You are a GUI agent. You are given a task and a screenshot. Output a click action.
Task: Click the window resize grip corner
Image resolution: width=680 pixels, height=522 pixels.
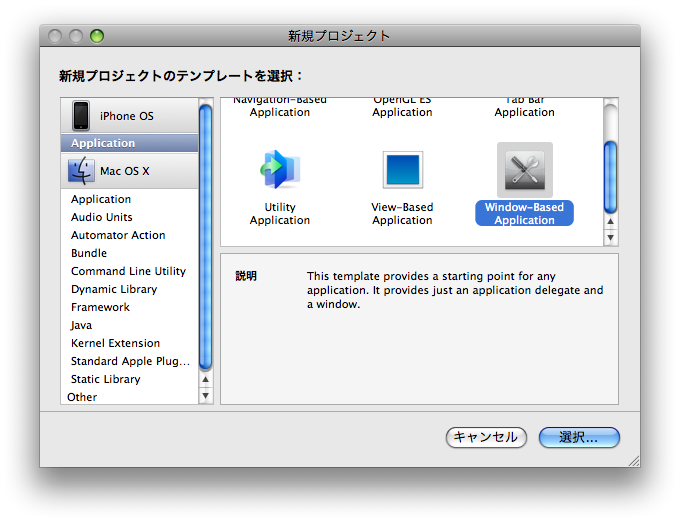(x=632, y=460)
